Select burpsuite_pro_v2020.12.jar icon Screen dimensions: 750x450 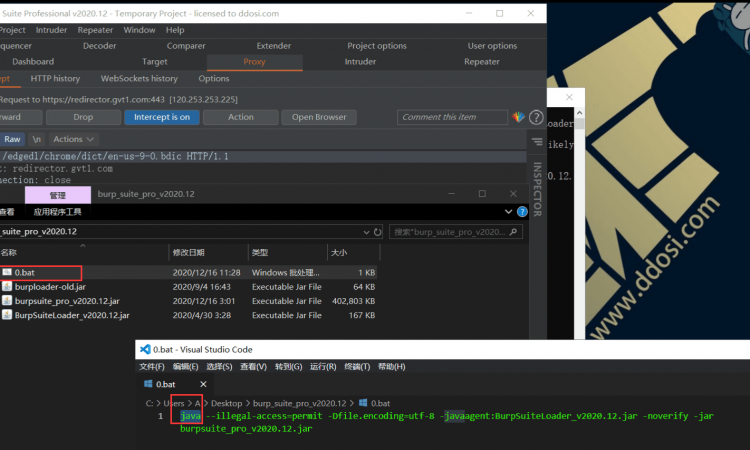7,301
